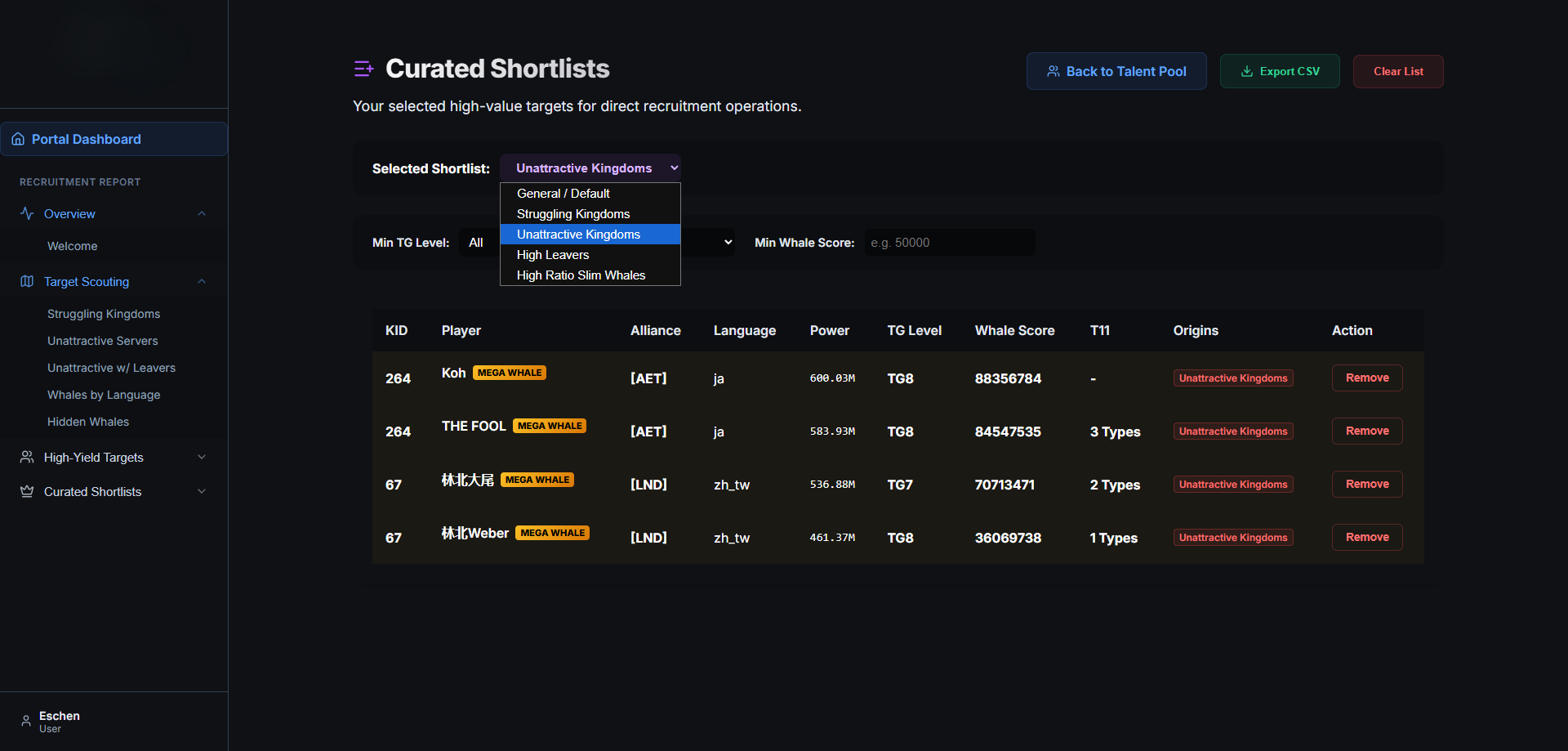Screen dimensions: 1568x751
Task: Click the KID column header
Action: coord(396,330)
